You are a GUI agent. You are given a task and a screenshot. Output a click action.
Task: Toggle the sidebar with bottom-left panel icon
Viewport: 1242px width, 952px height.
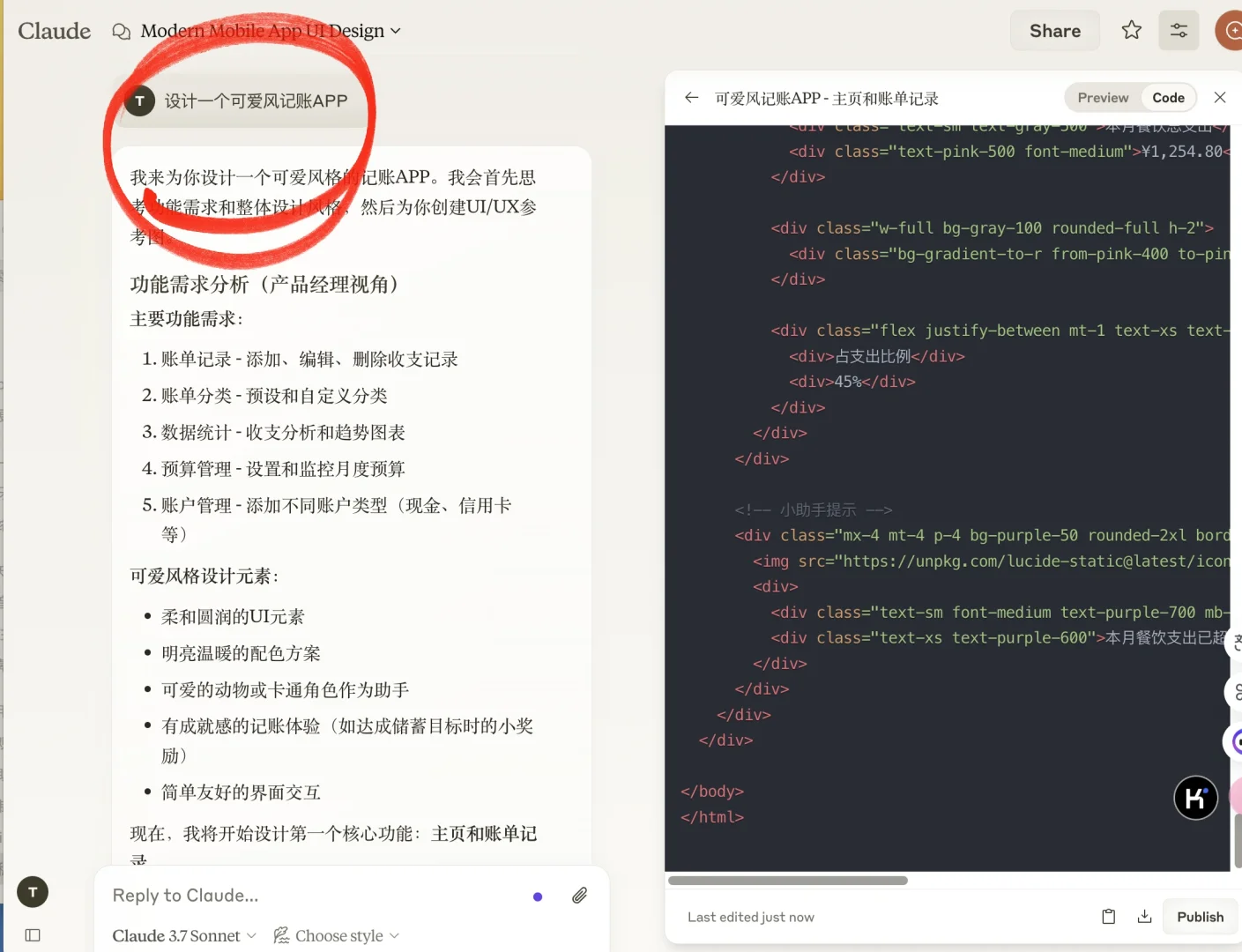(32, 934)
